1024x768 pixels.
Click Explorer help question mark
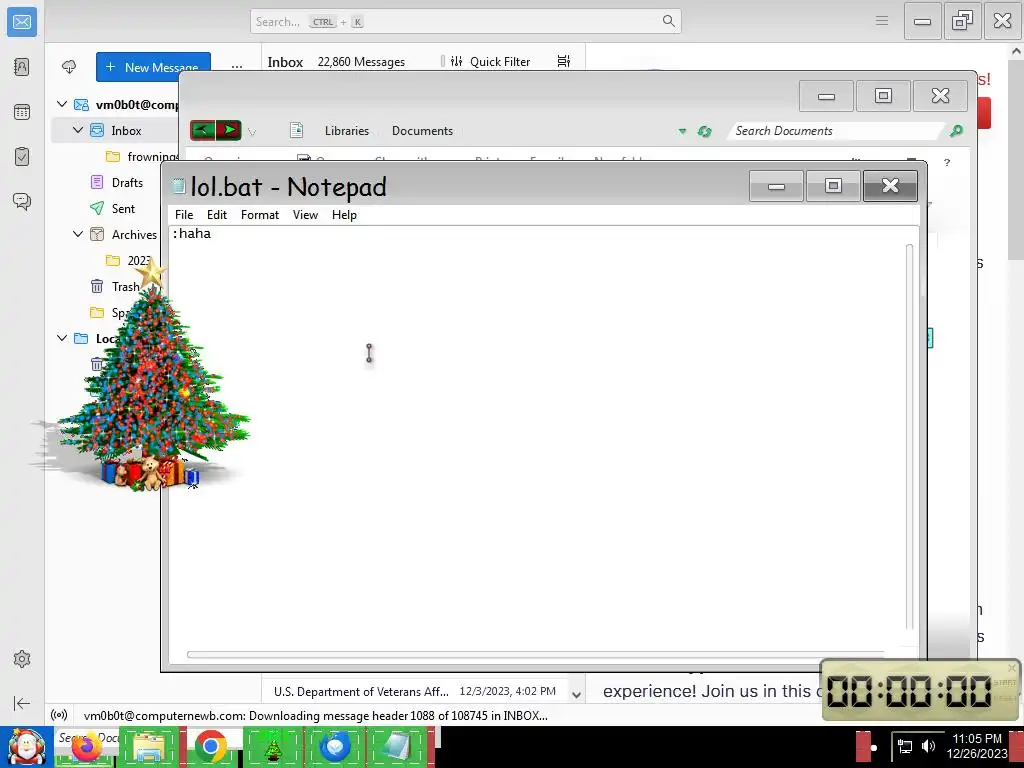click(947, 163)
